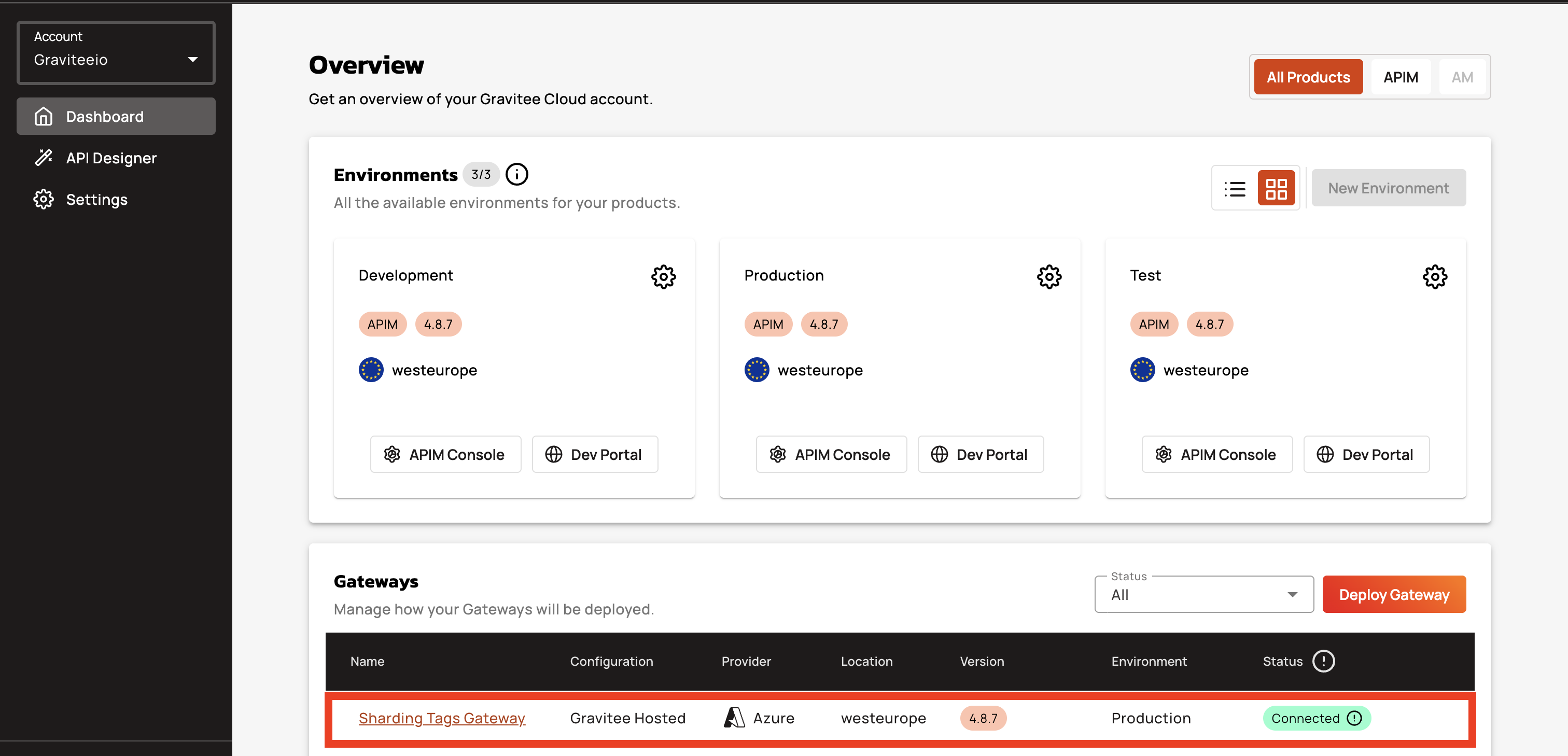
Task: Click the Settings gear in sidebar
Action: (43, 200)
